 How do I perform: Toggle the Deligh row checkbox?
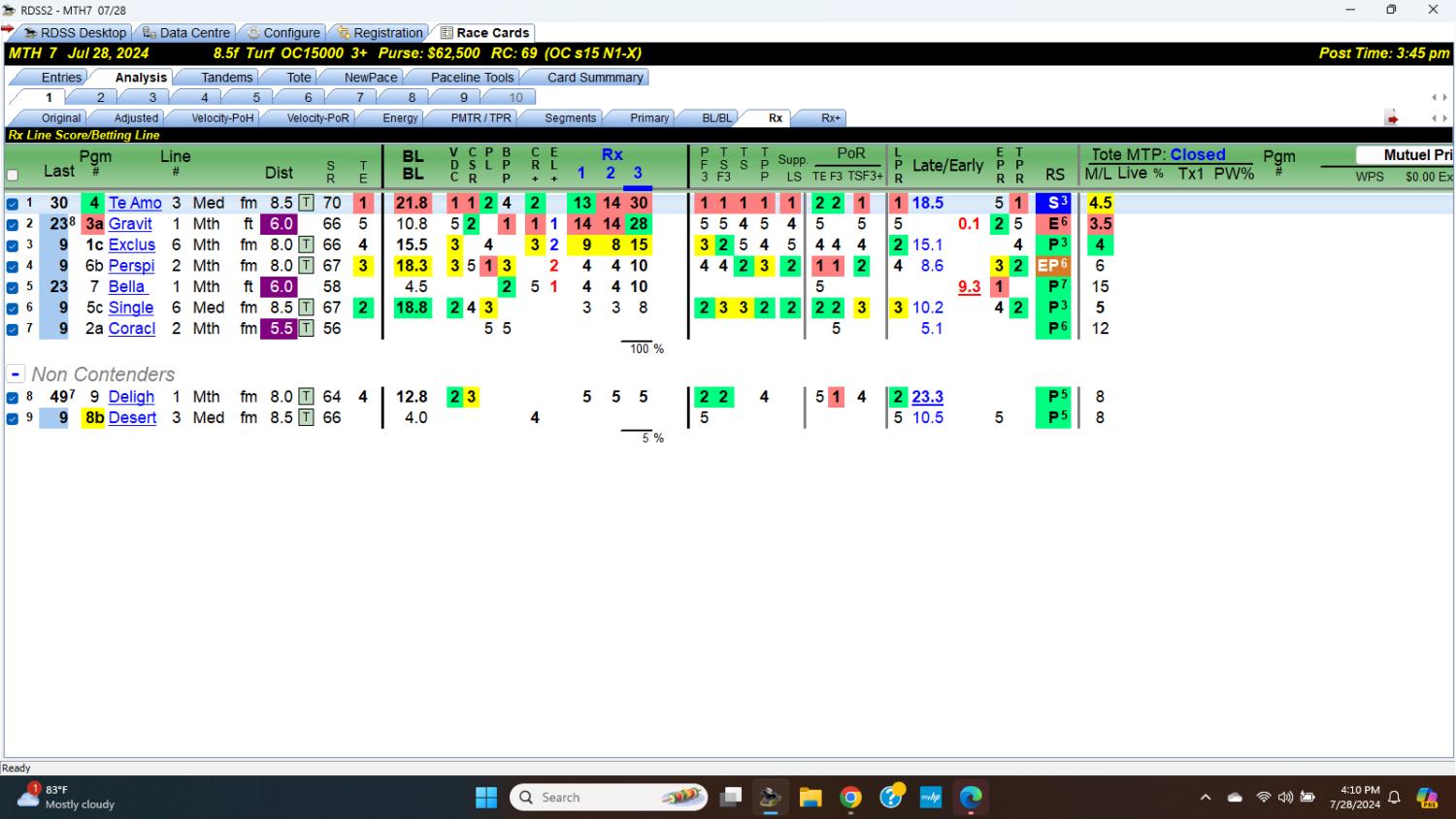pos(13,398)
